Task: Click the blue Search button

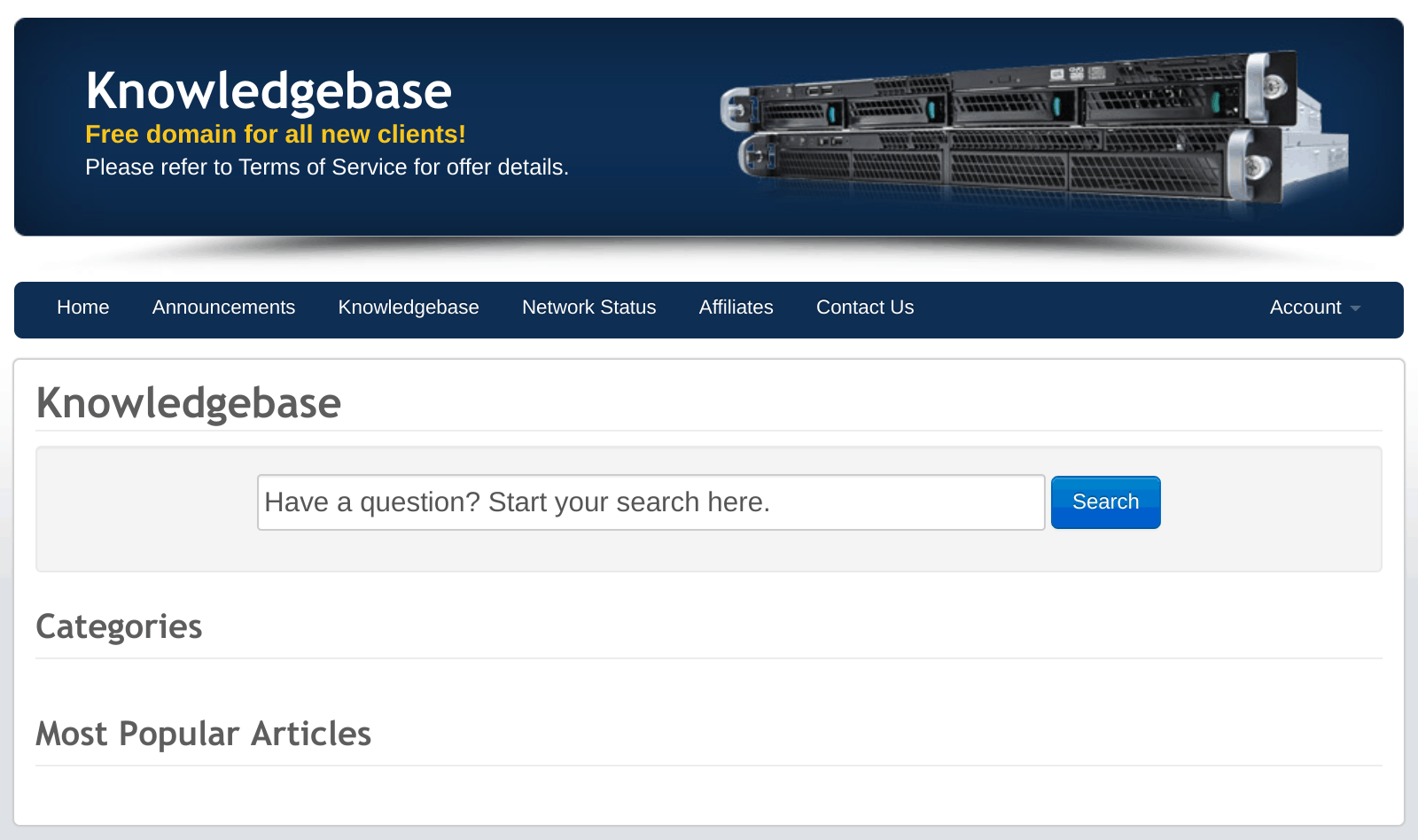Action: point(1105,502)
